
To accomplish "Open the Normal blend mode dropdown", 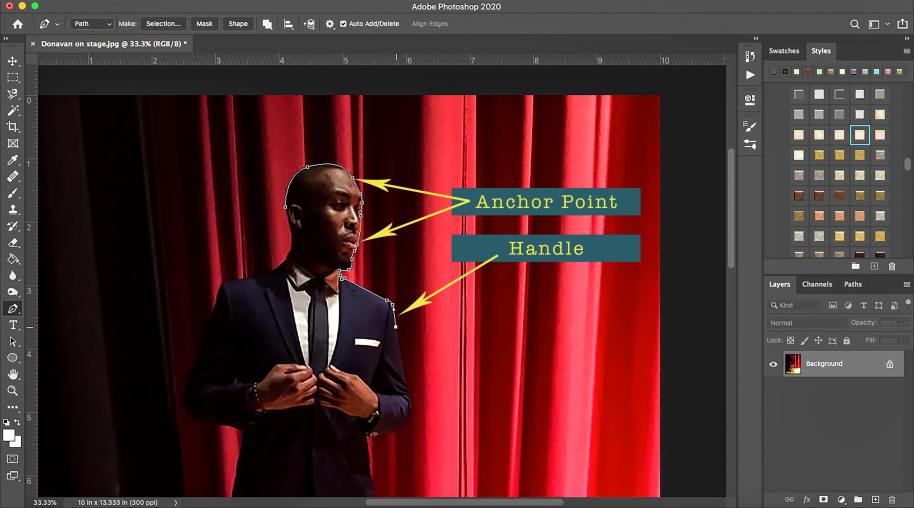I will click(805, 323).
